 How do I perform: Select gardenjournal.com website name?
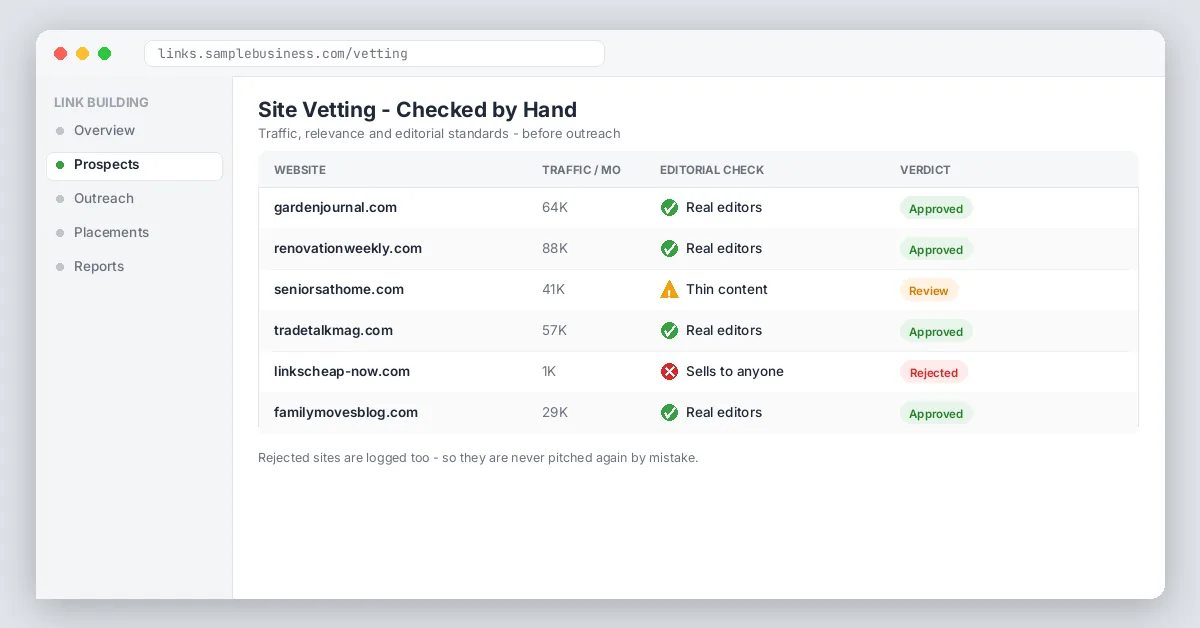tap(335, 208)
